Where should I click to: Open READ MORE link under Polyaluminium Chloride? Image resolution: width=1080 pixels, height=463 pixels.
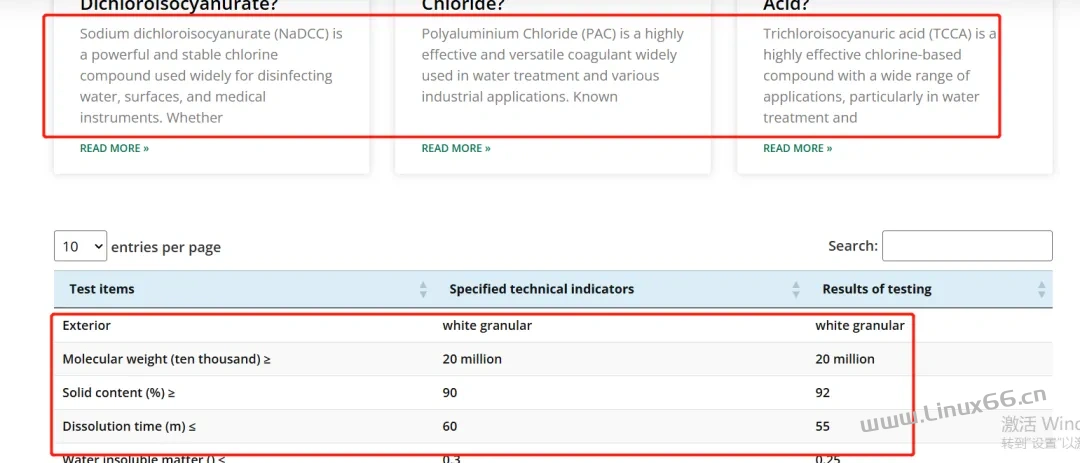point(456,148)
